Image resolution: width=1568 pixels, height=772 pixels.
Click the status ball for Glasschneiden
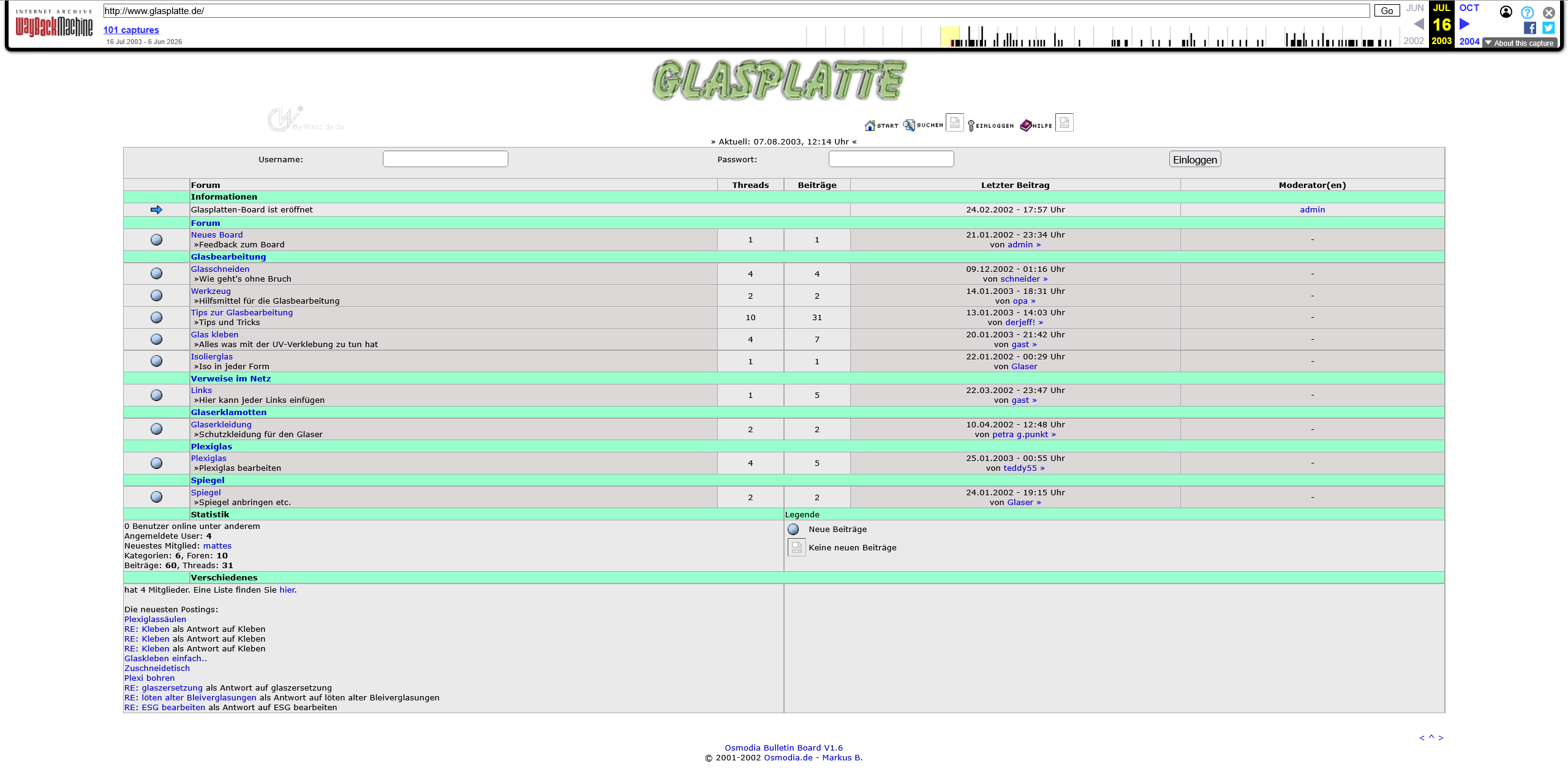tap(157, 273)
